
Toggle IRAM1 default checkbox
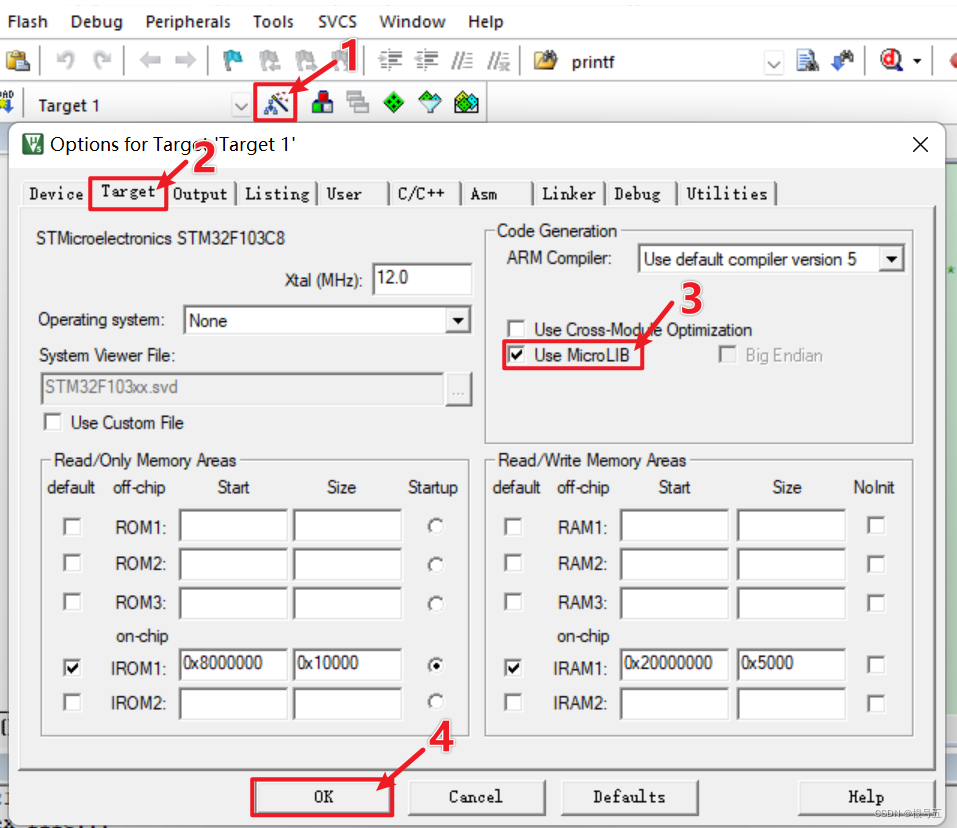coord(513,668)
